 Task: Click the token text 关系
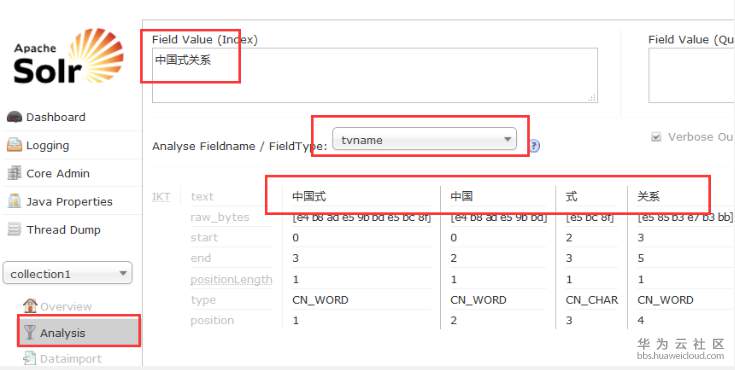[x=648, y=196]
